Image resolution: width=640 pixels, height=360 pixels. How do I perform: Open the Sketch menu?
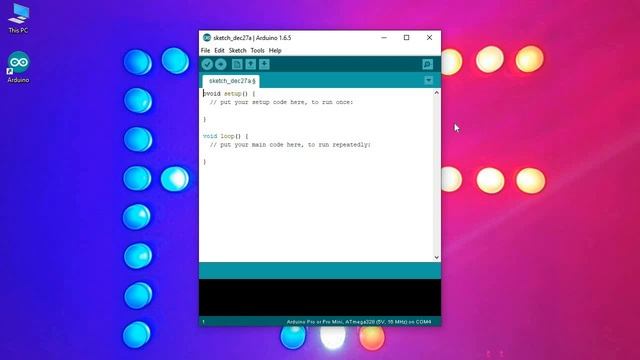click(x=238, y=51)
